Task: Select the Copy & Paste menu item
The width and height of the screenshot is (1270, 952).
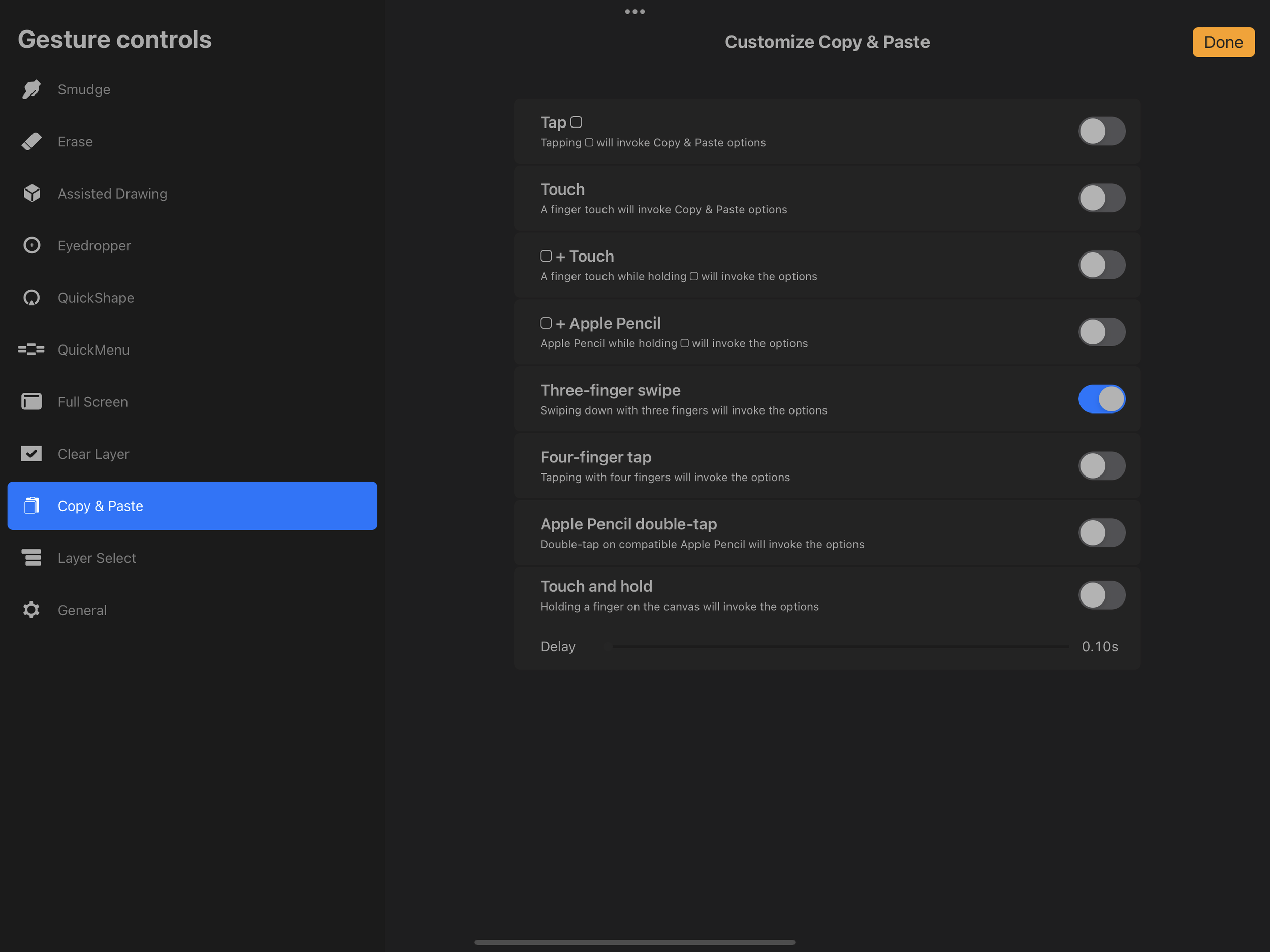Action: click(193, 506)
